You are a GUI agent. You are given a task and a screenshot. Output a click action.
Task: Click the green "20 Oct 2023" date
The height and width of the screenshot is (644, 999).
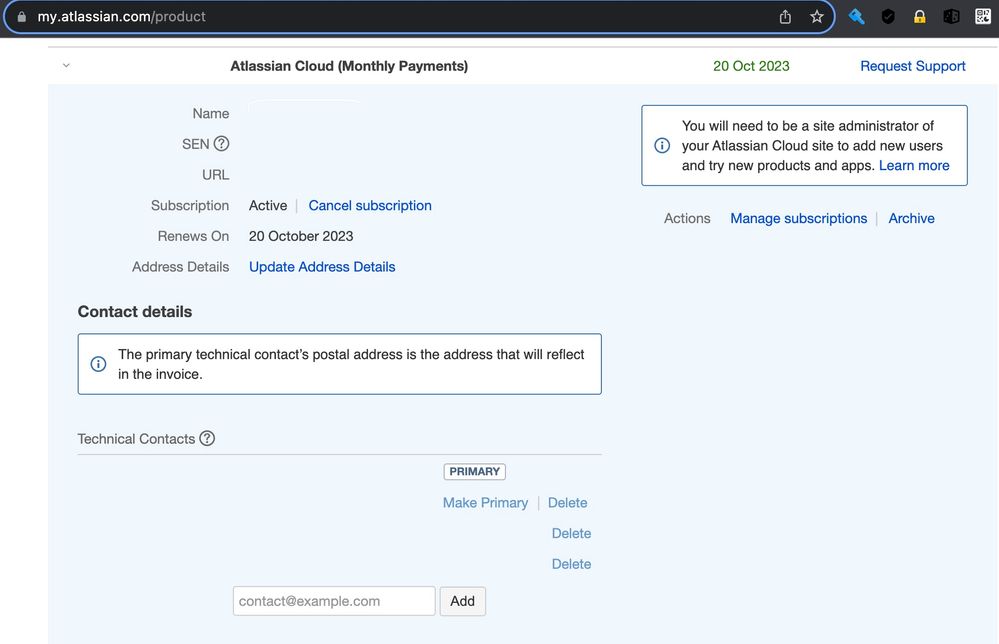(751, 66)
